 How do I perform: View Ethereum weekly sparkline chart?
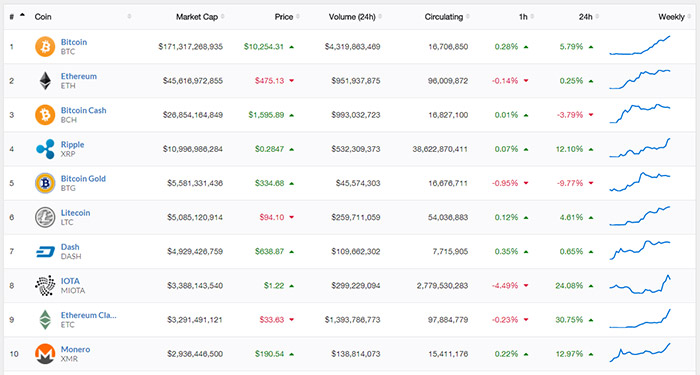coord(640,79)
